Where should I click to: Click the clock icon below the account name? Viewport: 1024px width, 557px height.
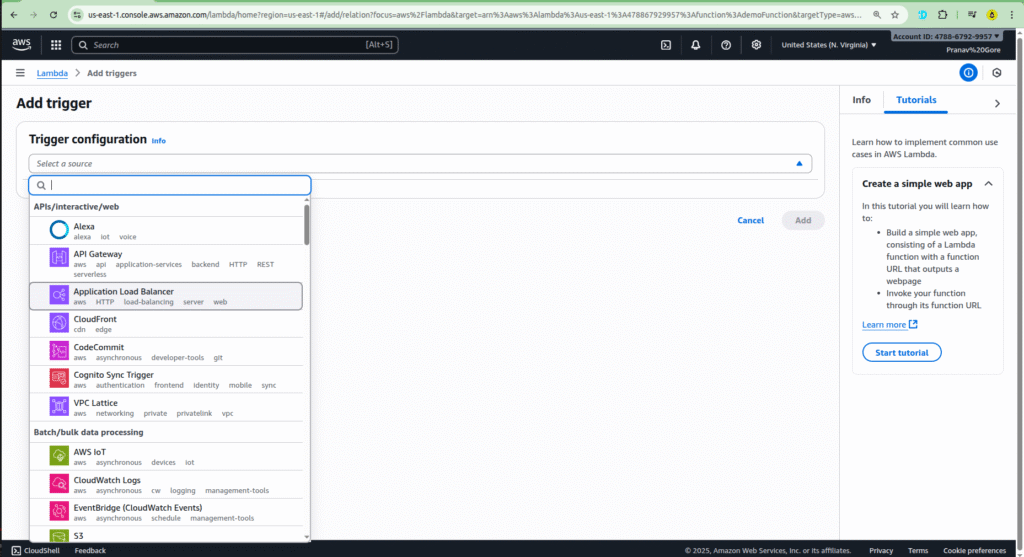tap(997, 73)
